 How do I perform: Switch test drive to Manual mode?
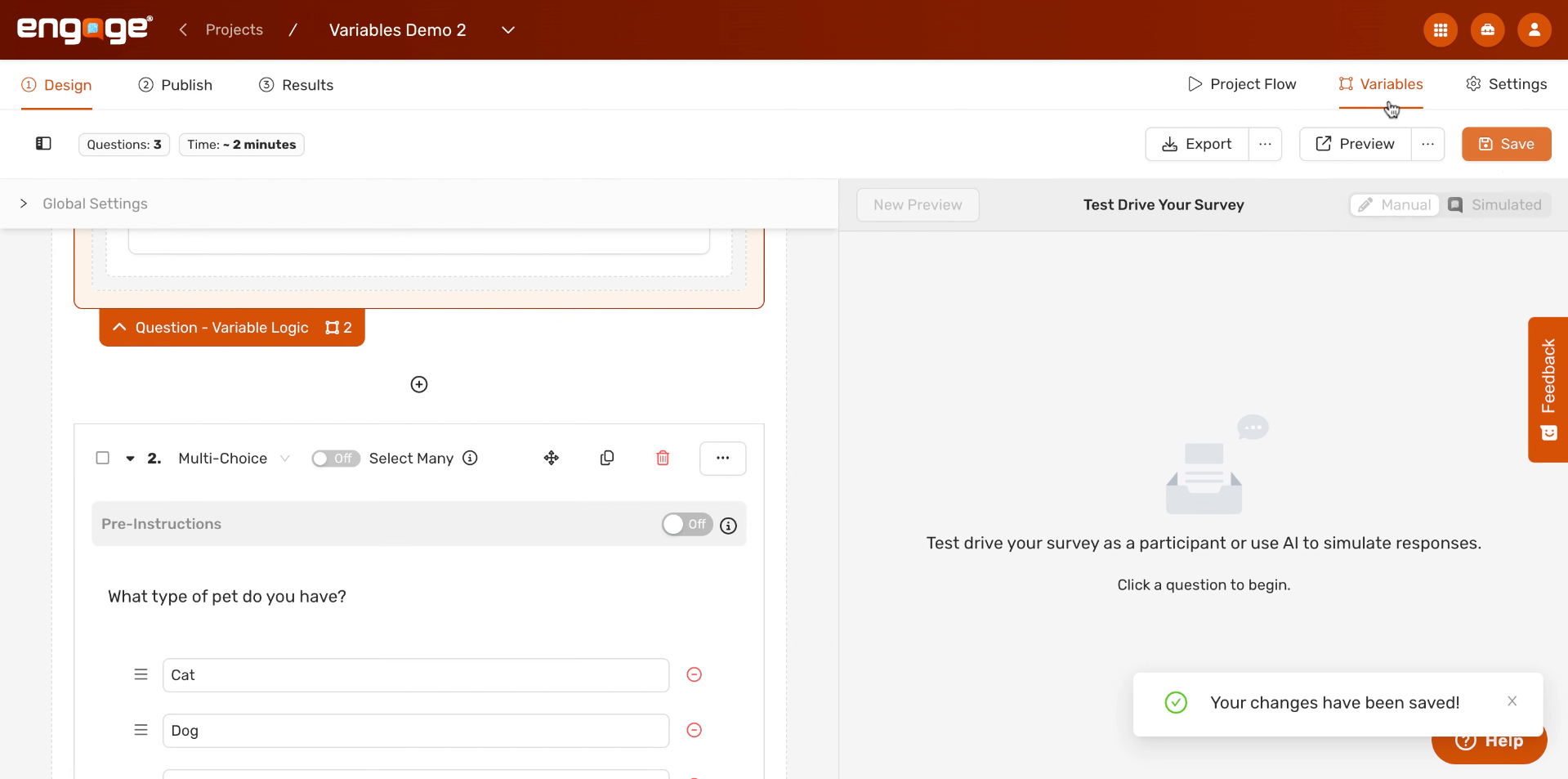(1395, 204)
